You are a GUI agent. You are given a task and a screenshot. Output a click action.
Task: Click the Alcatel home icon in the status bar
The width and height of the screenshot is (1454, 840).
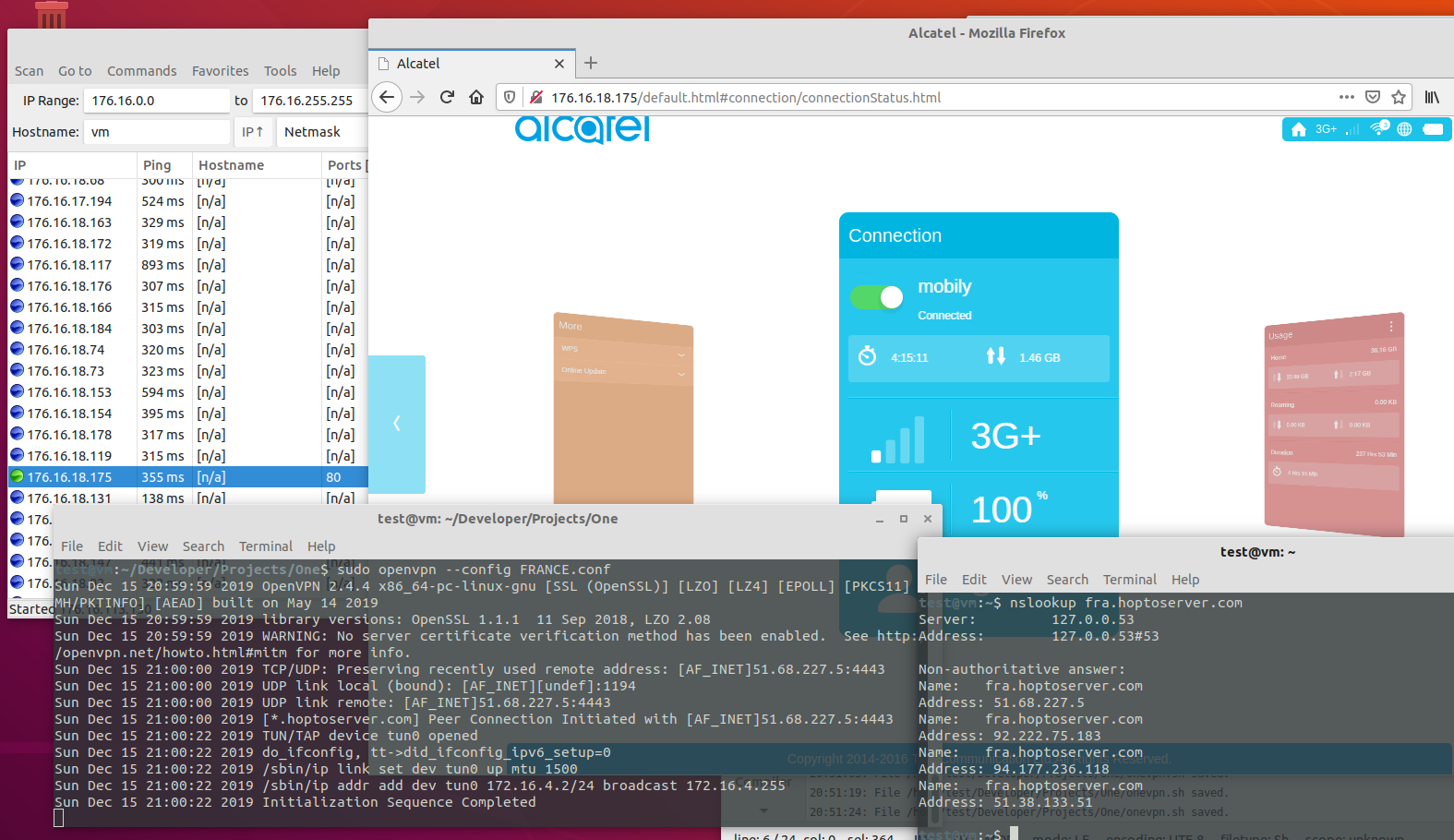[x=1299, y=129]
